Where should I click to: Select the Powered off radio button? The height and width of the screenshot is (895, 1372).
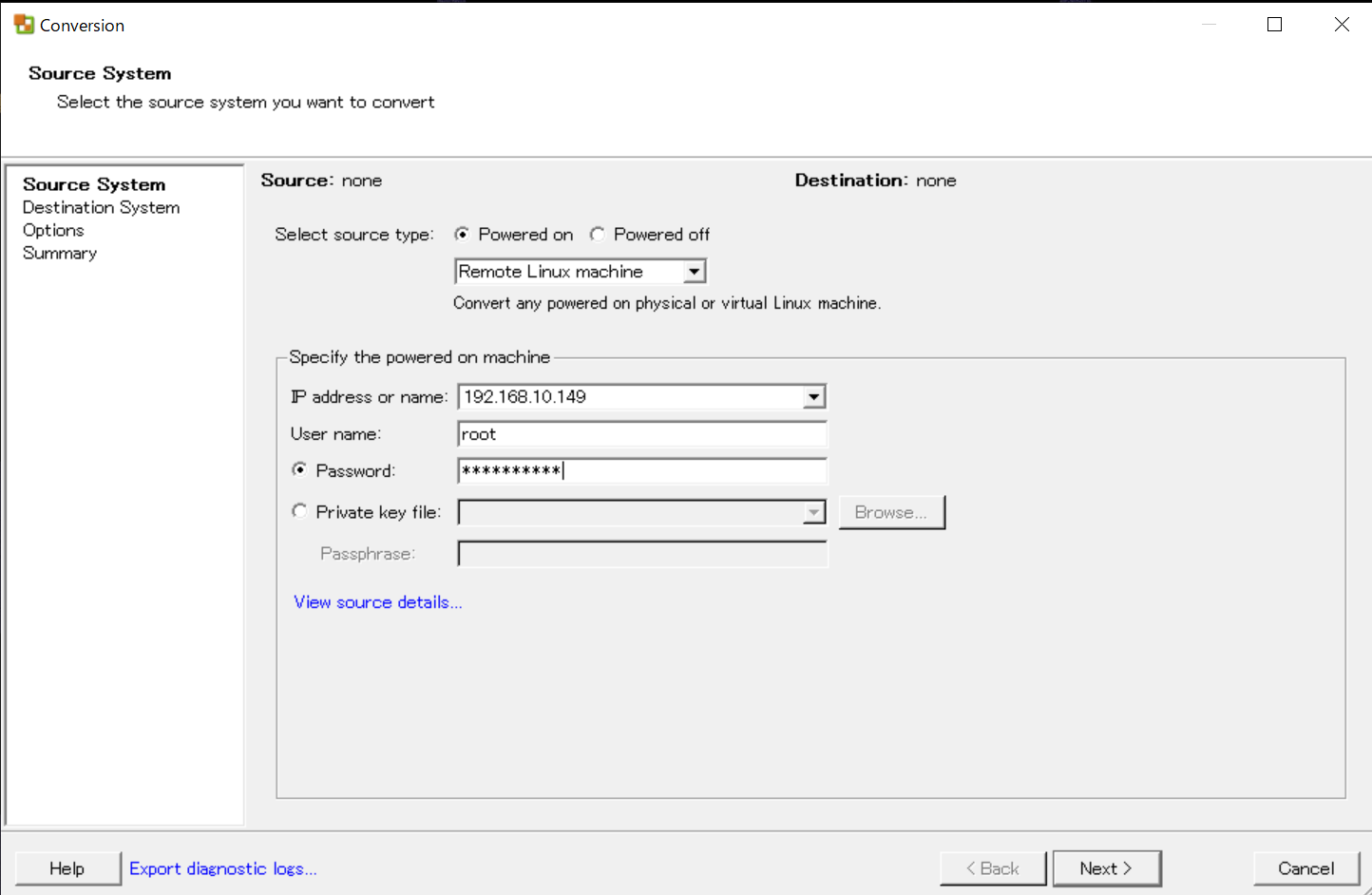597,234
